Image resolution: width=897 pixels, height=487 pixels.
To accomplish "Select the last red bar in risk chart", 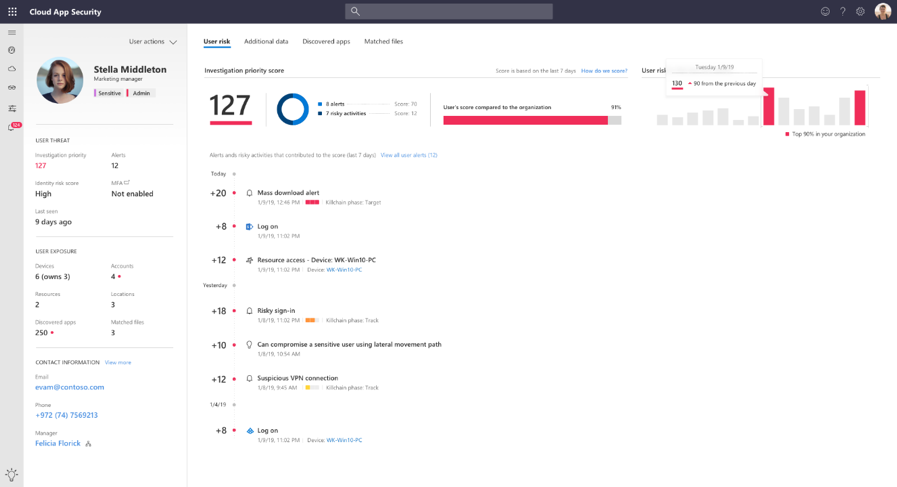I will (860, 108).
